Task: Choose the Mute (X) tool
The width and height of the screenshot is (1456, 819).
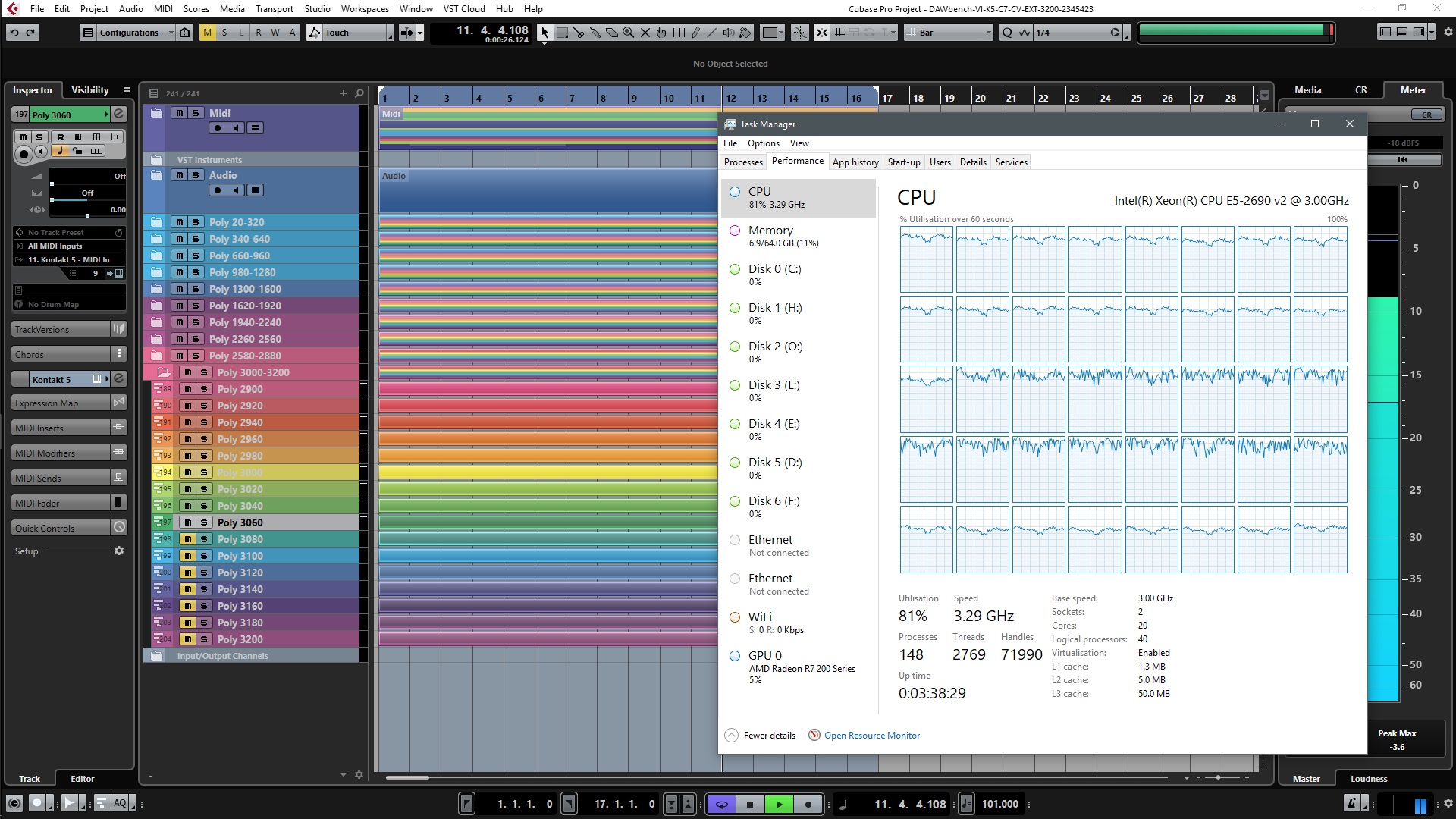Action: pos(645,33)
